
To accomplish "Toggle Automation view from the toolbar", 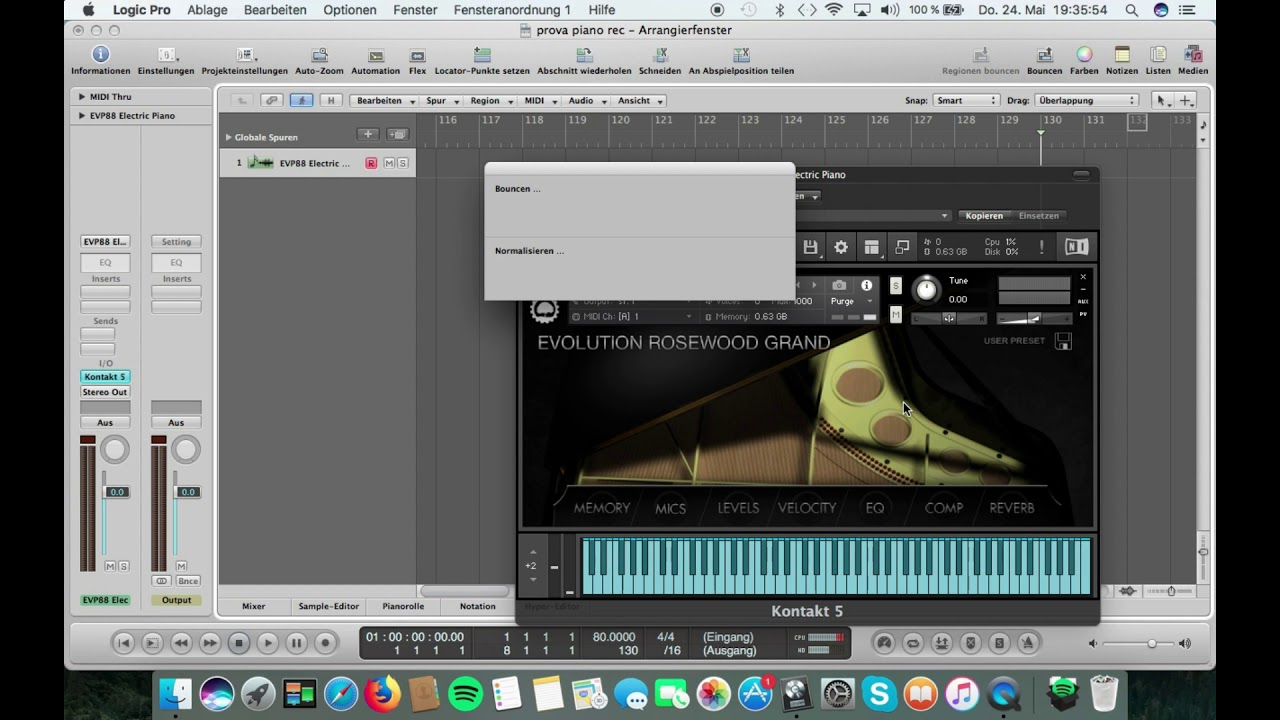I will pos(376,55).
